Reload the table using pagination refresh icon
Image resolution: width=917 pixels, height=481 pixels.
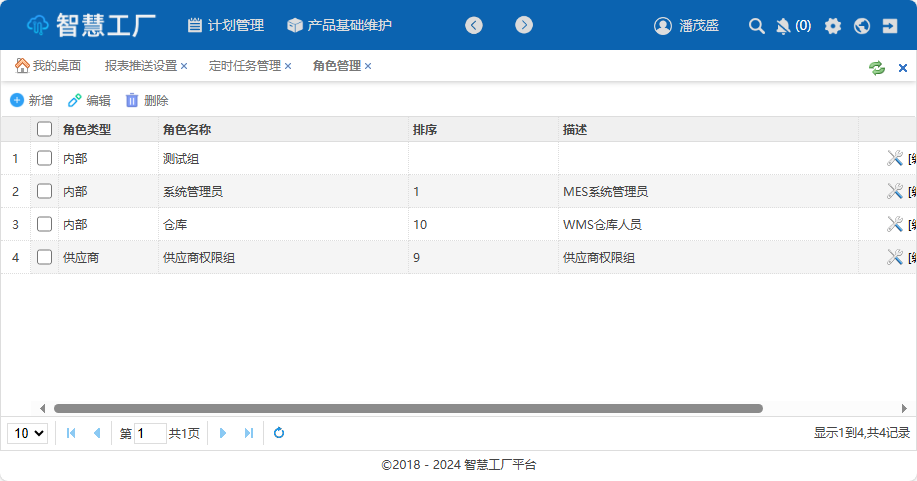[x=279, y=433]
